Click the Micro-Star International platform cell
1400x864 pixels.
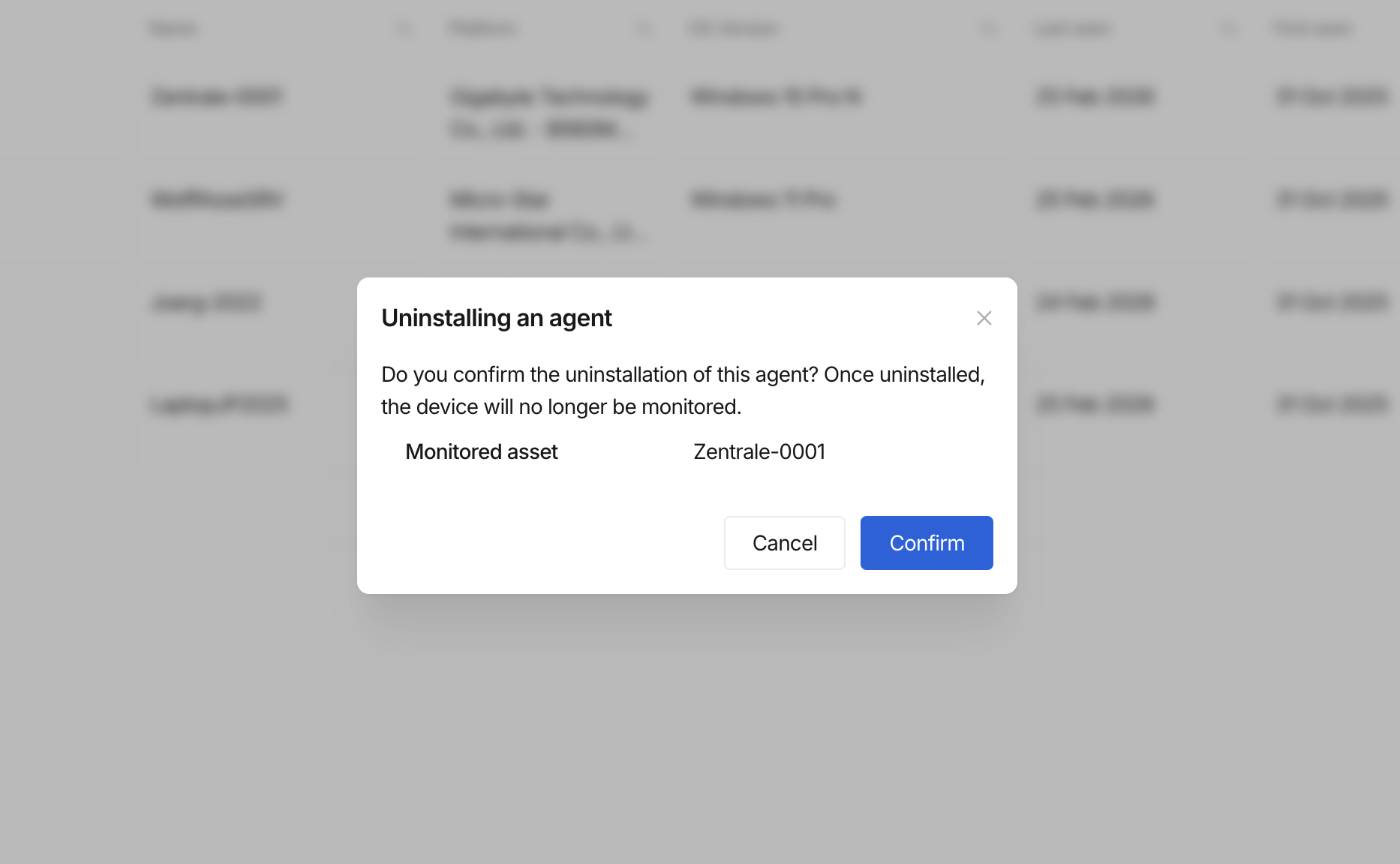tap(545, 215)
